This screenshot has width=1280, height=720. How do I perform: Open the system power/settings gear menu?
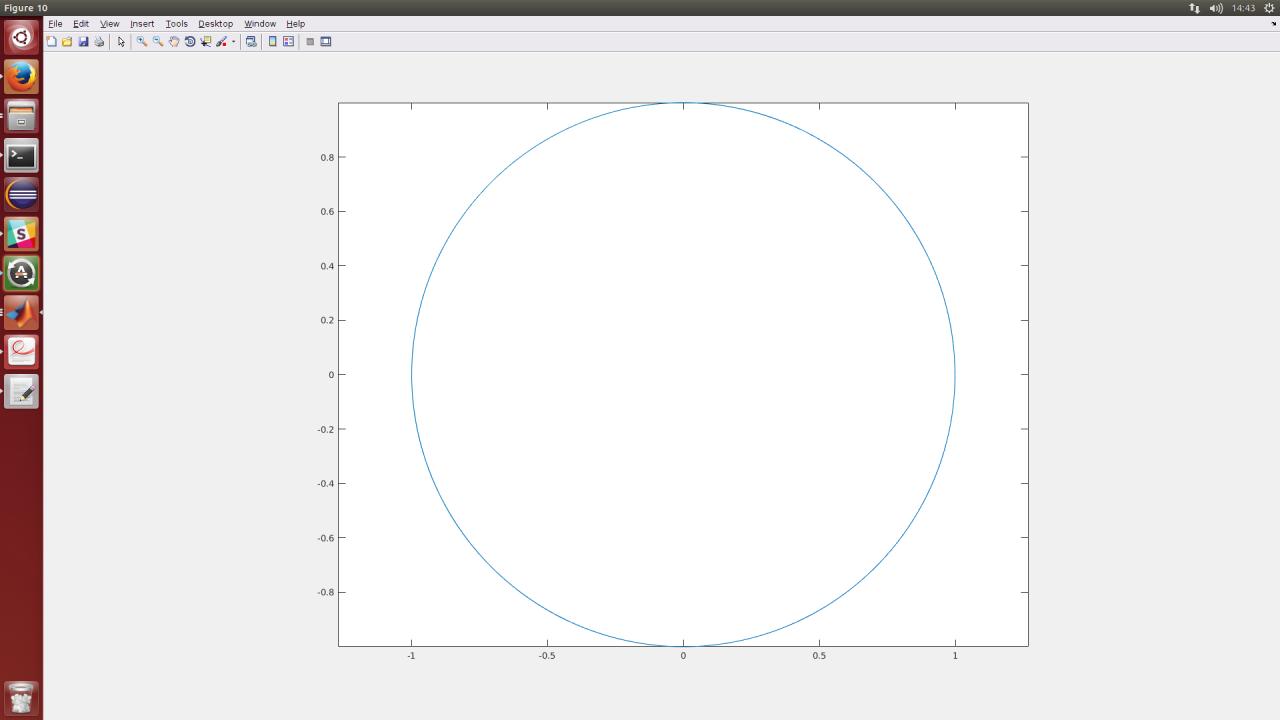click(1269, 8)
